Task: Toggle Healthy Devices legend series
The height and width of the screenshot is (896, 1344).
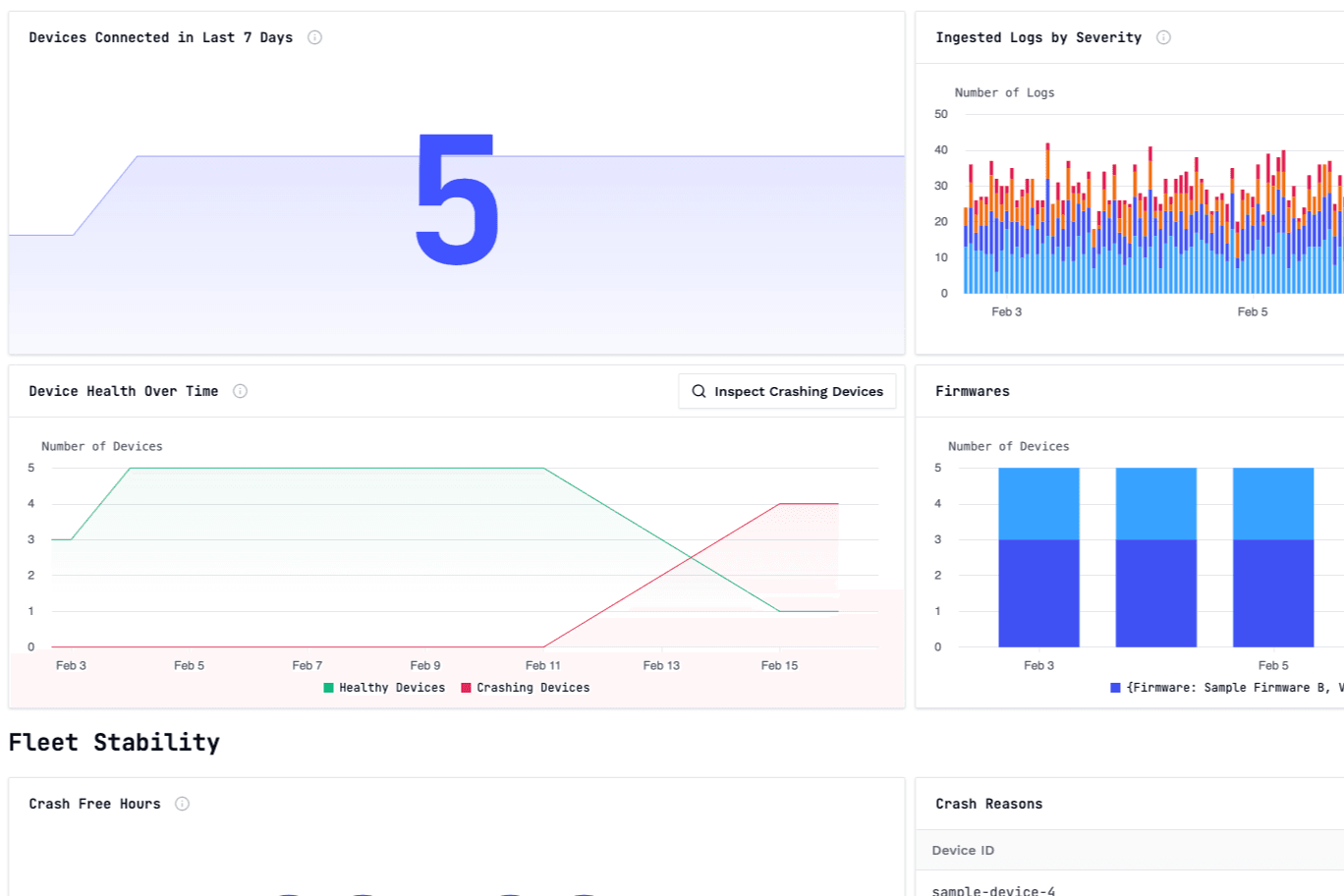Action: [x=384, y=688]
